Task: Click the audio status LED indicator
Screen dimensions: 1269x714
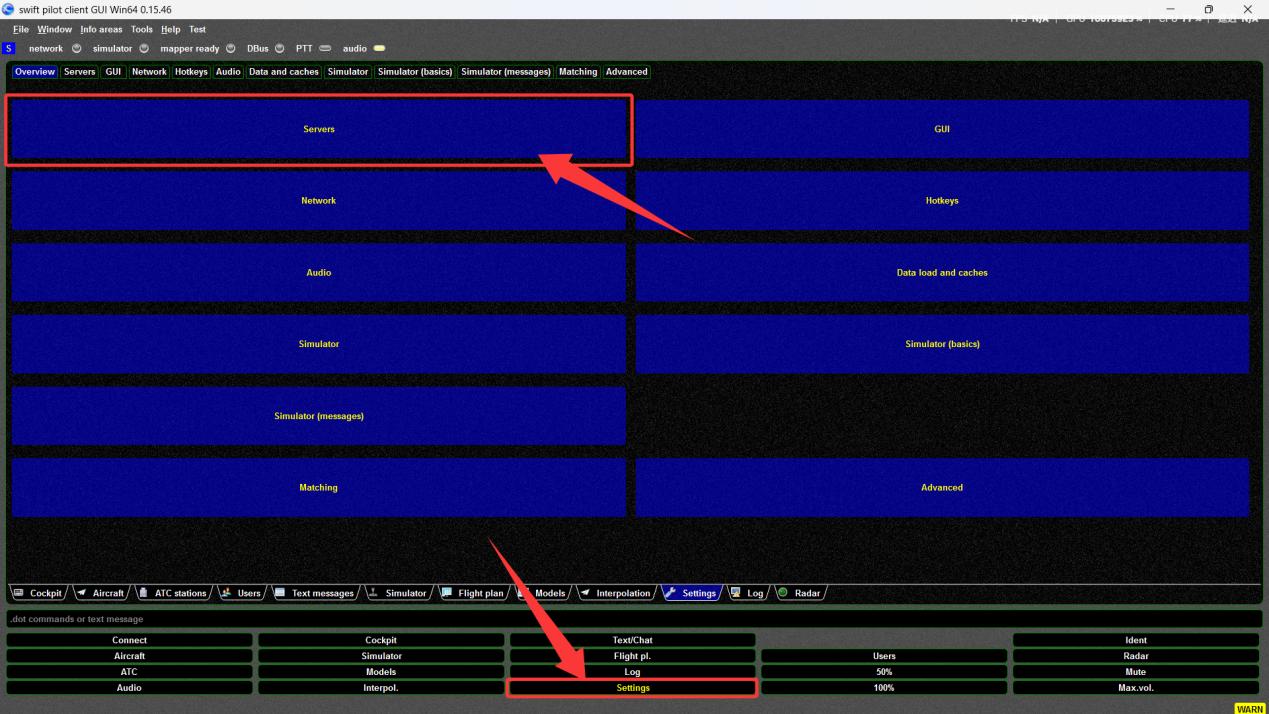Action: click(x=379, y=48)
